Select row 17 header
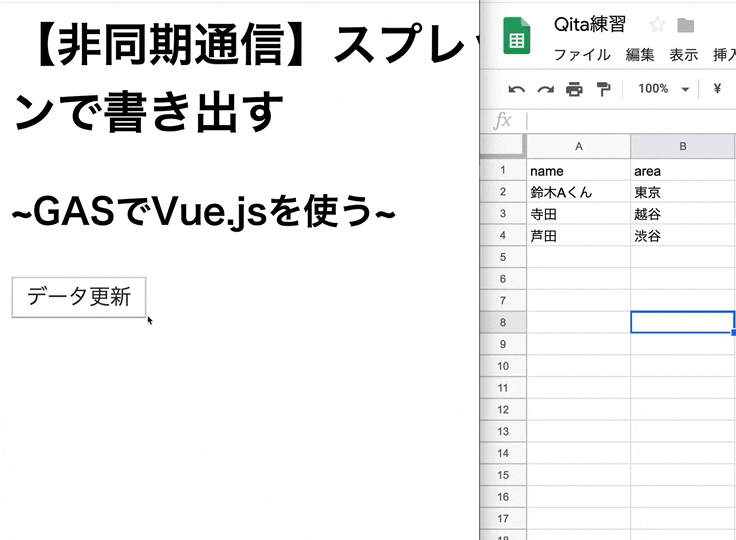This screenshot has width=736, height=540. (503, 518)
